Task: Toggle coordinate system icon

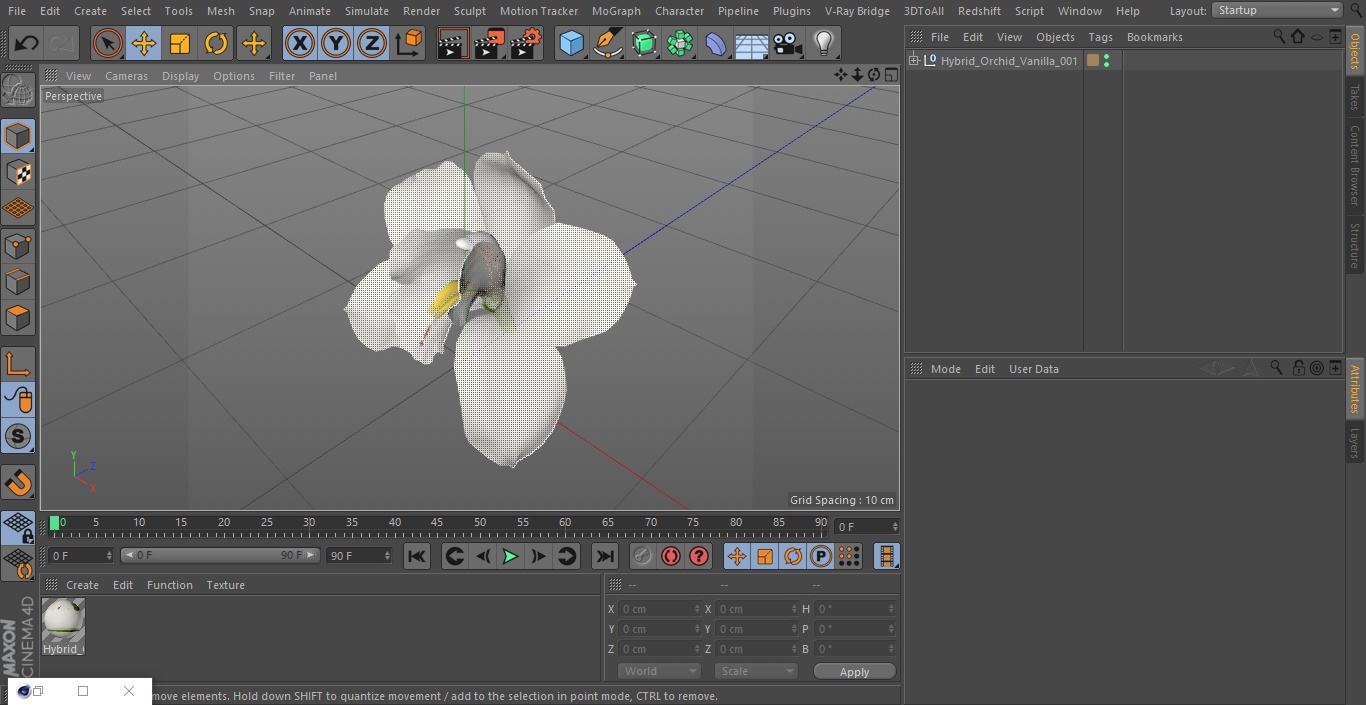Action: (409, 44)
